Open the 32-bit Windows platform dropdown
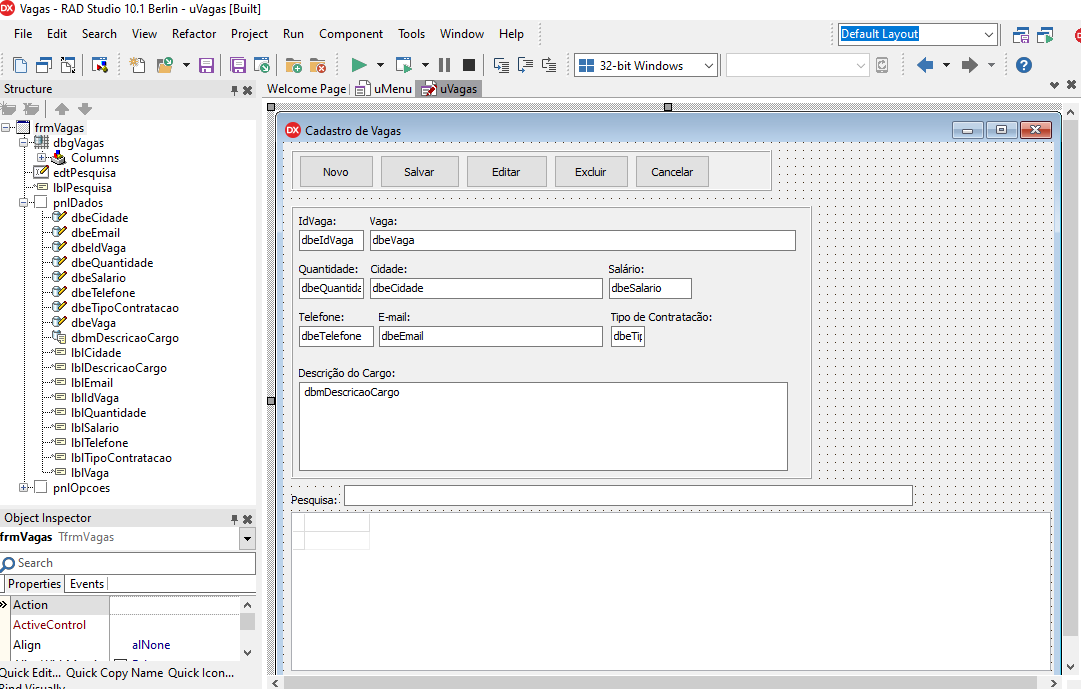1081x689 pixels. click(x=709, y=65)
